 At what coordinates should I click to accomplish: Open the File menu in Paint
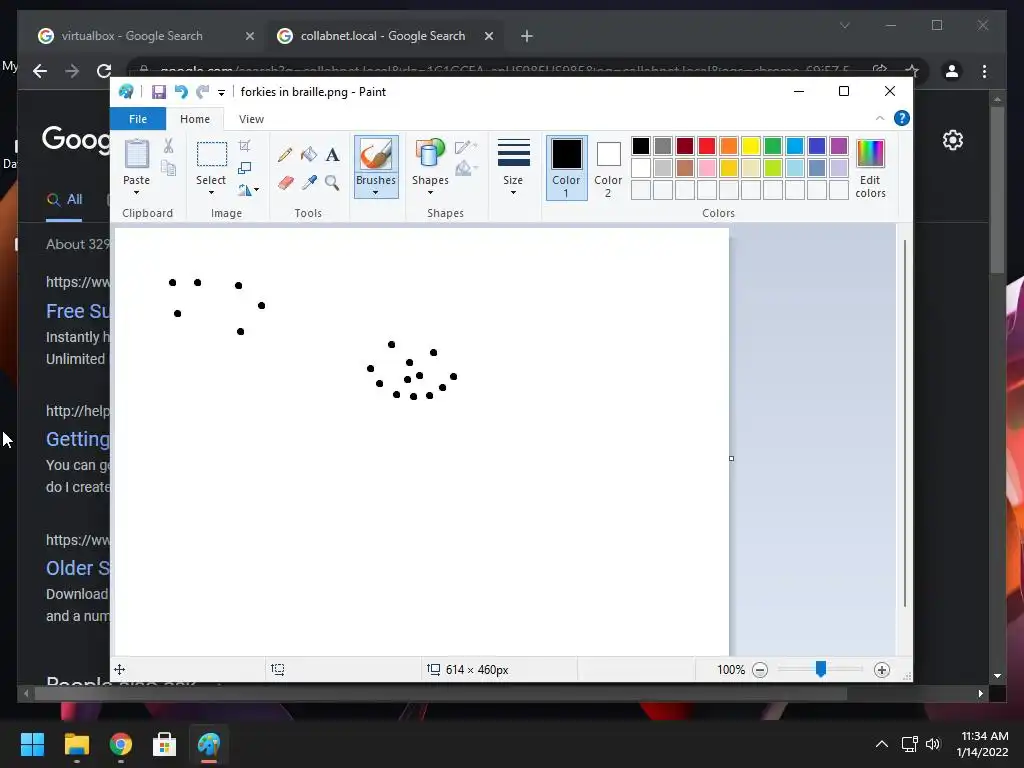pyautogui.click(x=138, y=119)
